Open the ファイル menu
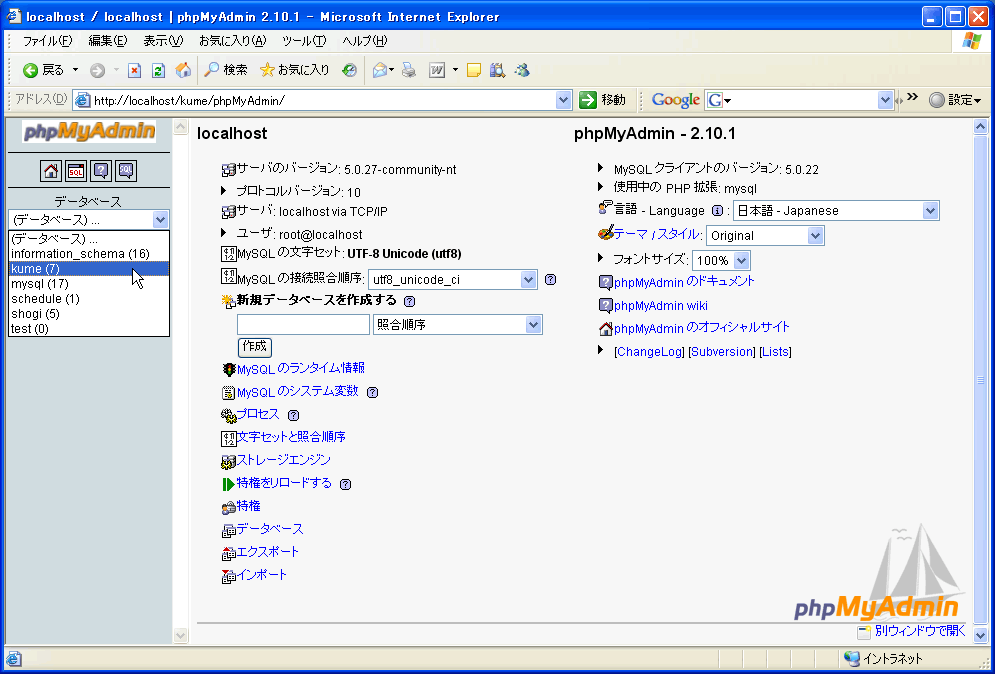 pos(48,41)
